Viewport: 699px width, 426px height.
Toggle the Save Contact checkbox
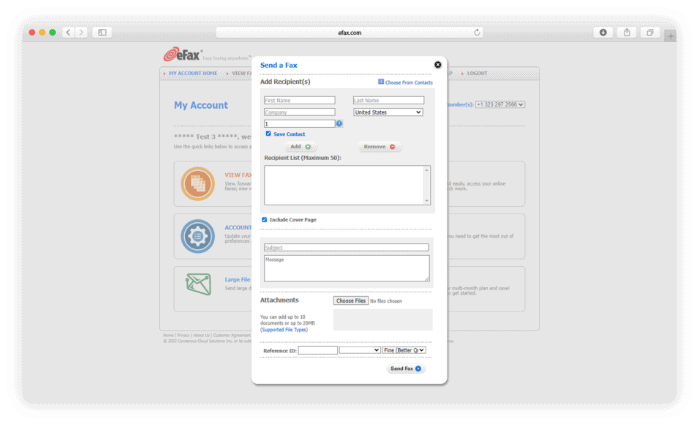click(x=268, y=134)
